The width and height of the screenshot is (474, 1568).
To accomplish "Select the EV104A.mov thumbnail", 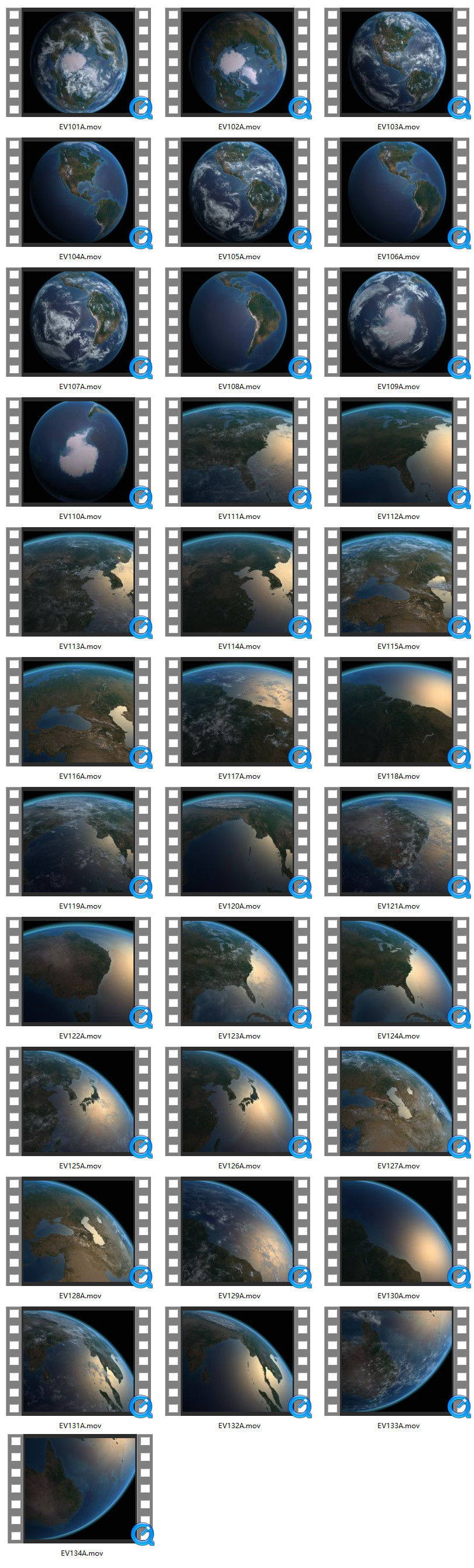I will [x=78, y=192].
